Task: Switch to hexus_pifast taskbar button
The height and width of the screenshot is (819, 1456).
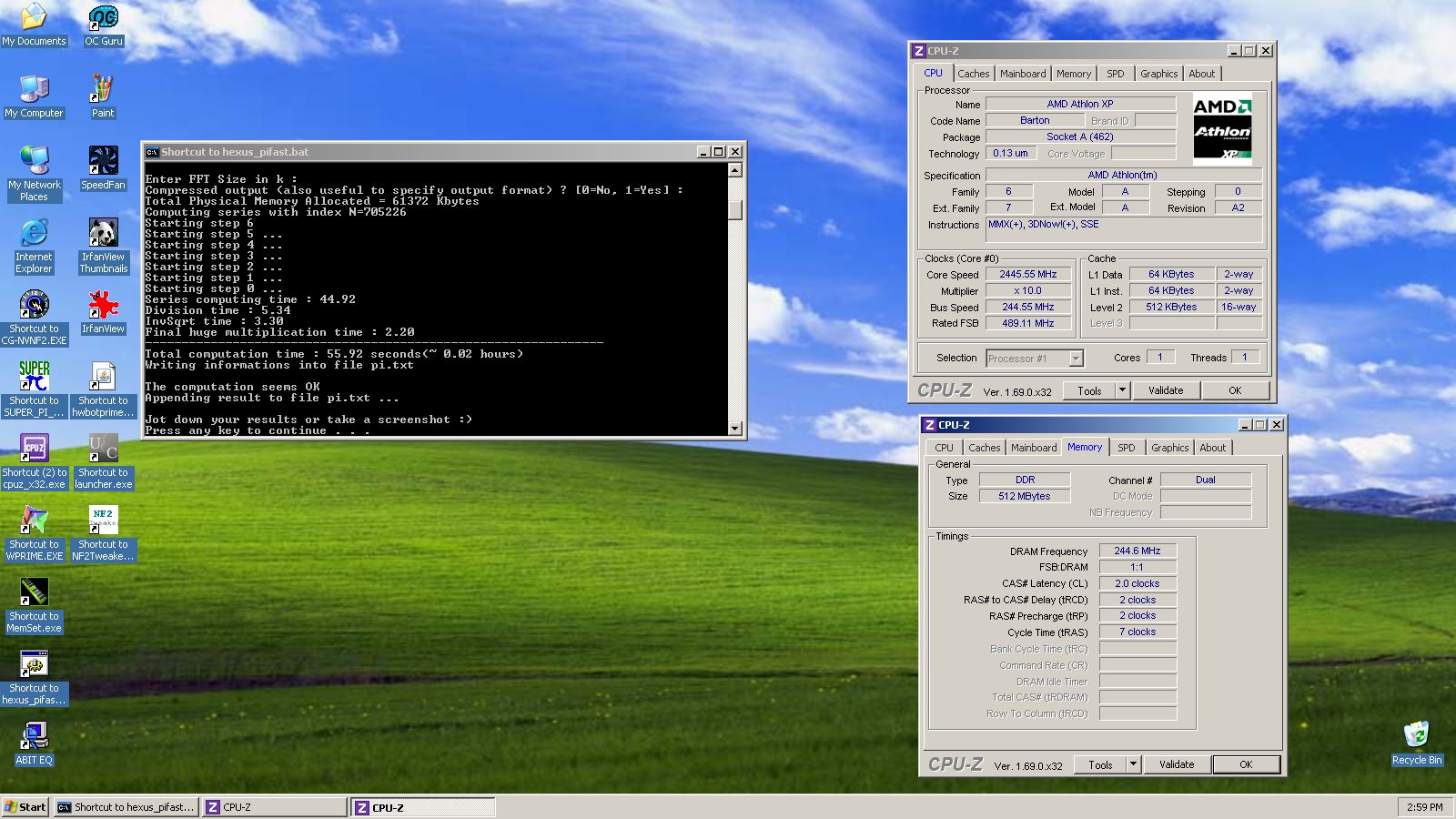Action: pyautogui.click(x=126, y=807)
